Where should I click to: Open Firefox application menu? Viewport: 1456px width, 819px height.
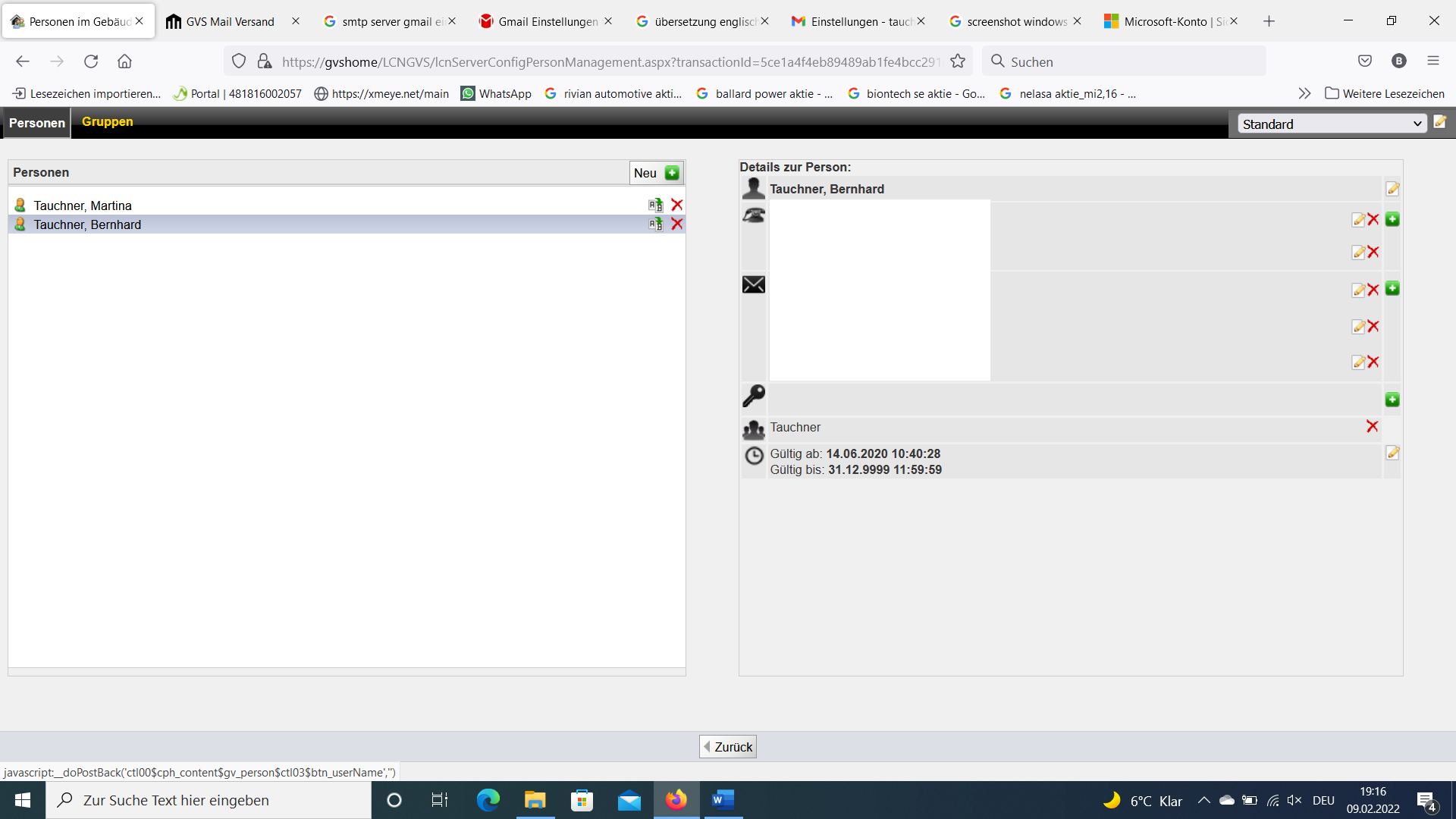pos(1432,61)
